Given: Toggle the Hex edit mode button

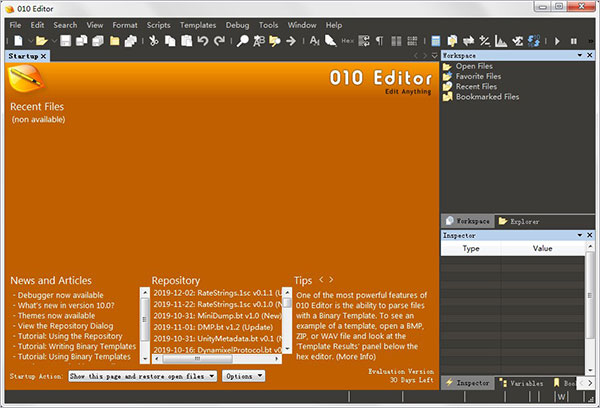Looking at the screenshot, I should tap(346, 41).
